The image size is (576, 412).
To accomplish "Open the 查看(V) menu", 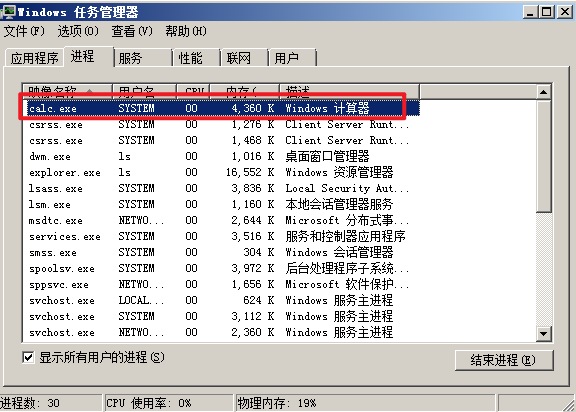I will pos(132,31).
